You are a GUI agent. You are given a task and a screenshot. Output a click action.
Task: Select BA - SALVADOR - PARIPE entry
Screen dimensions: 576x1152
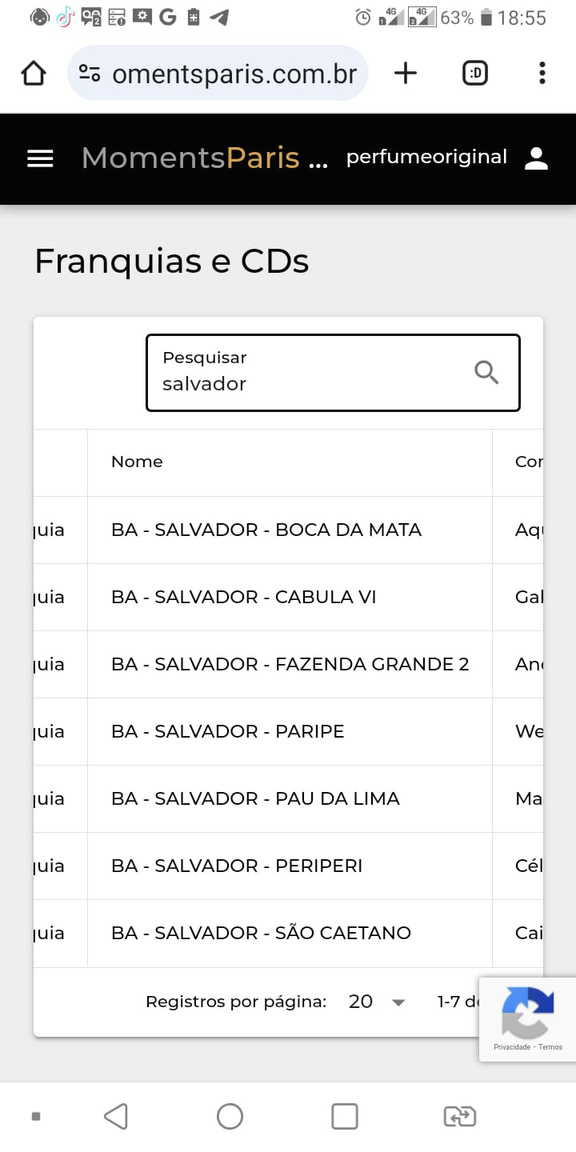(x=288, y=732)
